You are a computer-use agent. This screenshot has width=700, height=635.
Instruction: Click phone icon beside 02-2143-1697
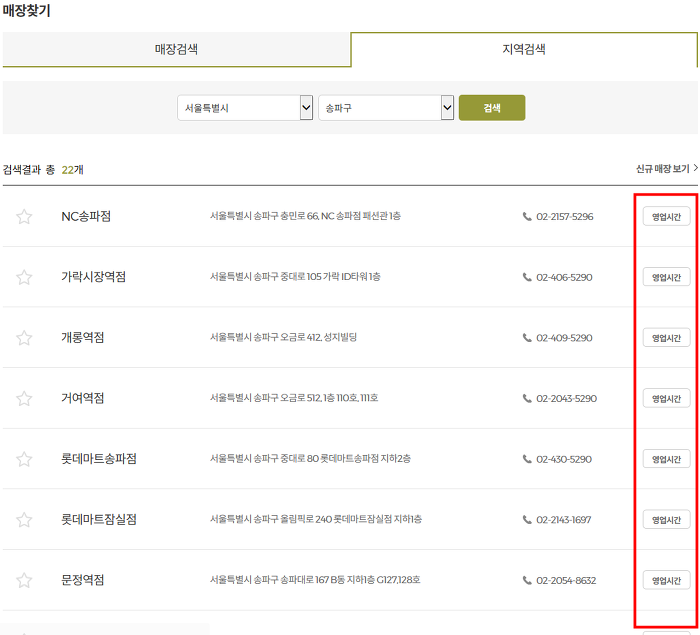[527, 520]
